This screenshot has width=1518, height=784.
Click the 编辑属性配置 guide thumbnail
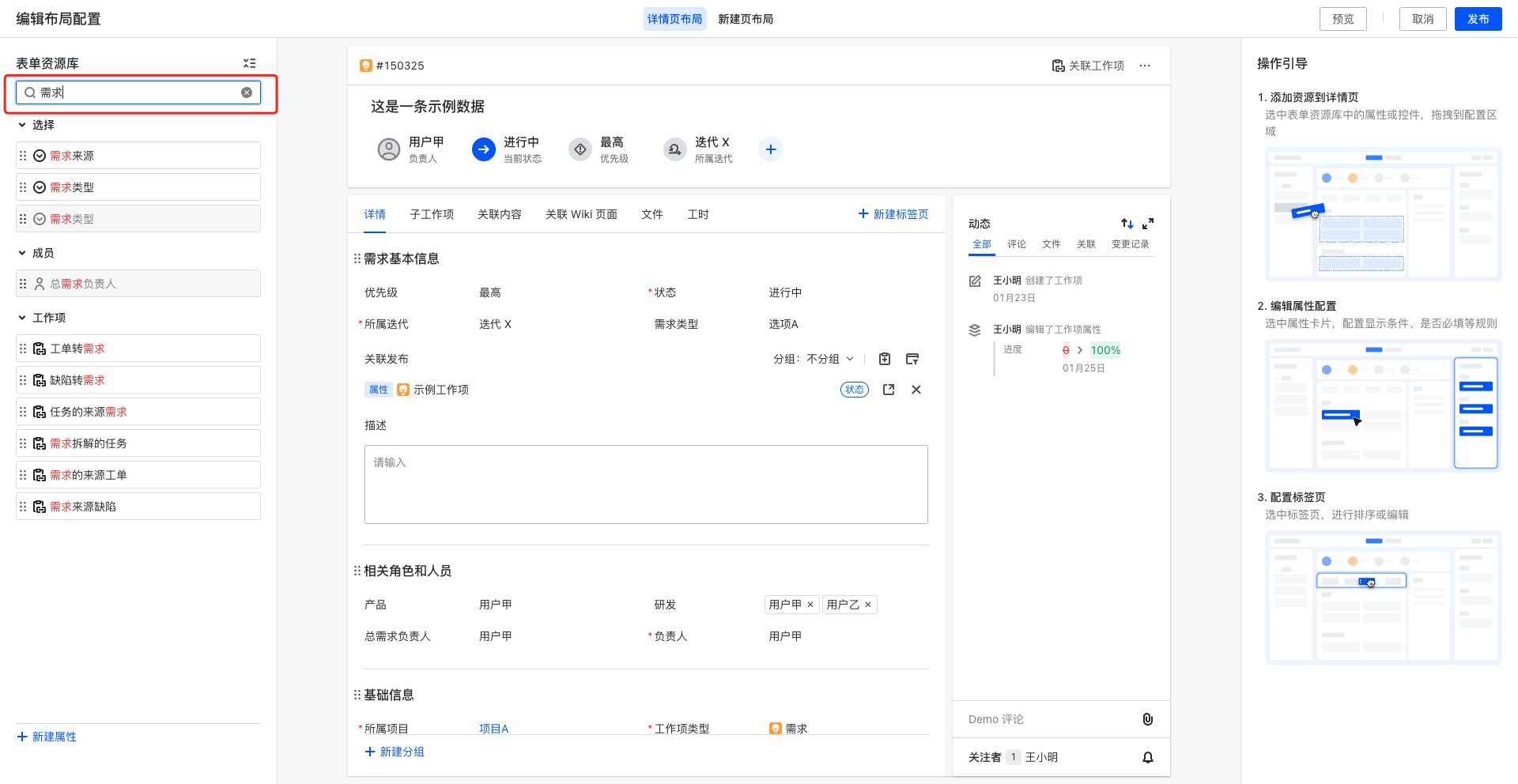pos(1384,406)
